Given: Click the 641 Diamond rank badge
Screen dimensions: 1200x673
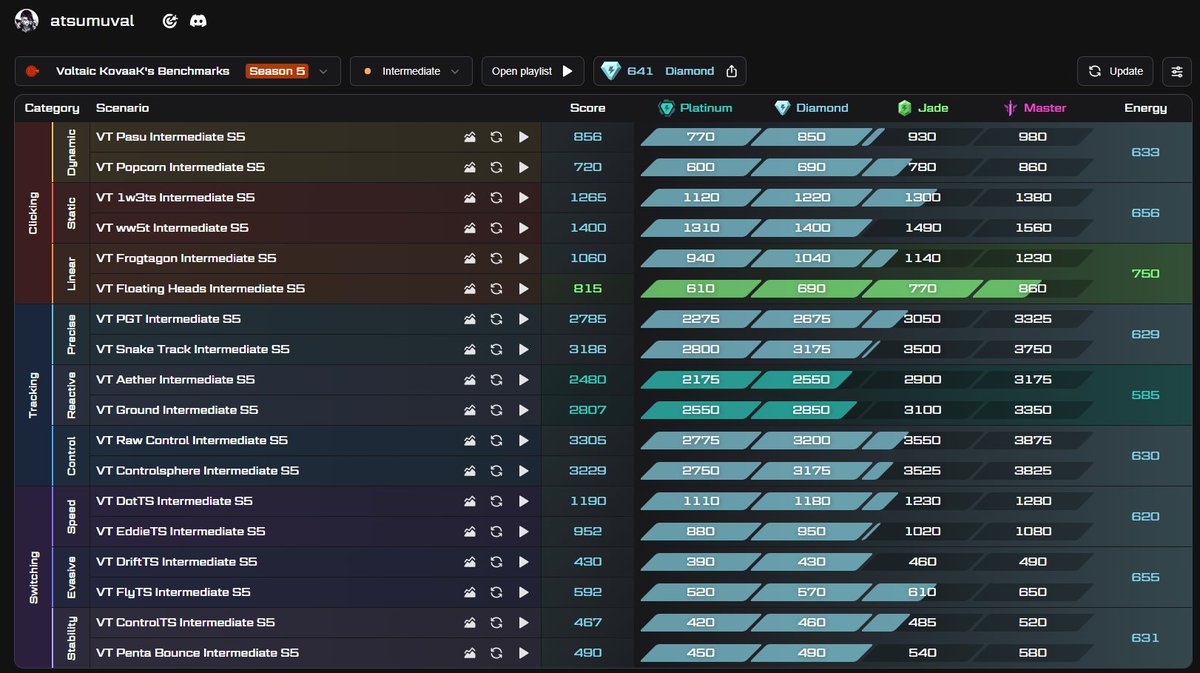Looking at the screenshot, I should pyautogui.click(x=669, y=71).
